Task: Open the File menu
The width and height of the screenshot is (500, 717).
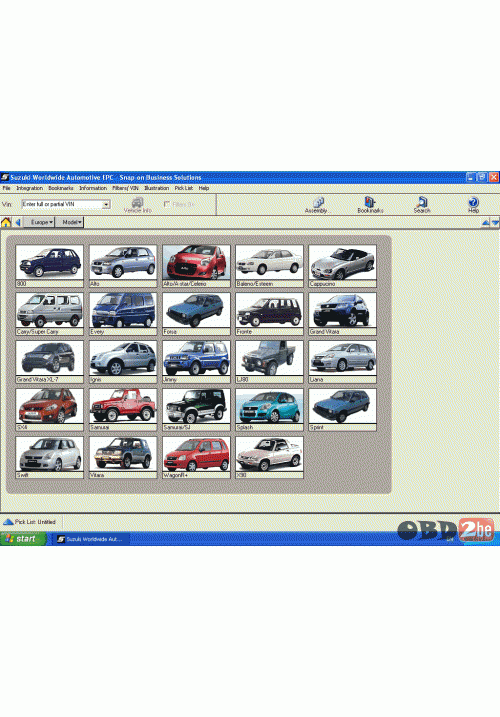Action: (6, 188)
